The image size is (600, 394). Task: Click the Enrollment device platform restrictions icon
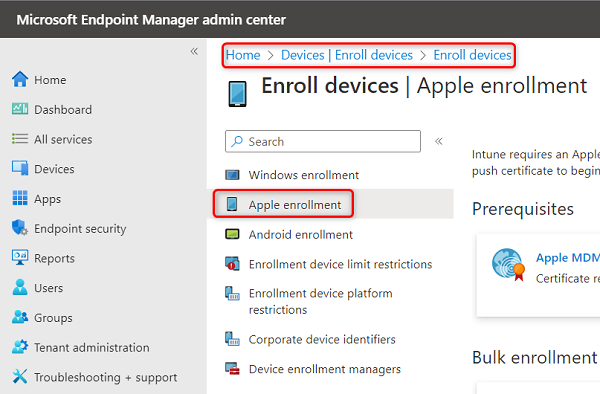pos(232,293)
